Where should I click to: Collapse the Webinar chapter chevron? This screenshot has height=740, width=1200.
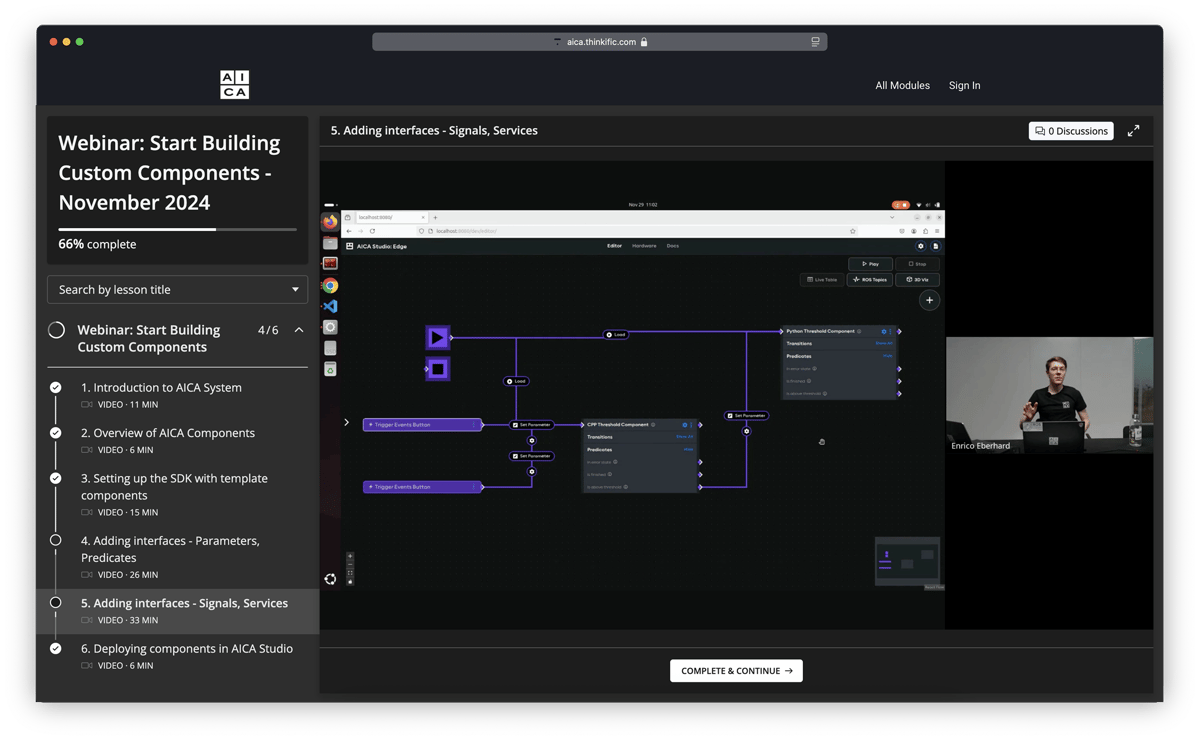[x=299, y=330]
